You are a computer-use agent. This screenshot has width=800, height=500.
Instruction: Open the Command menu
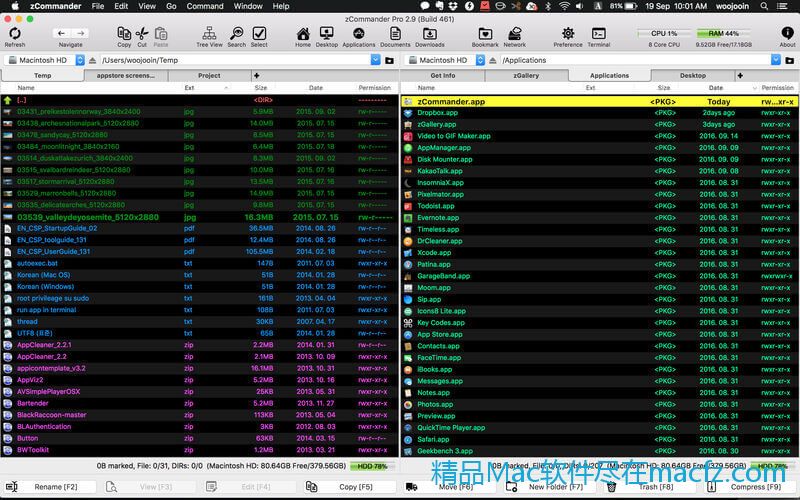(x=205, y=6)
